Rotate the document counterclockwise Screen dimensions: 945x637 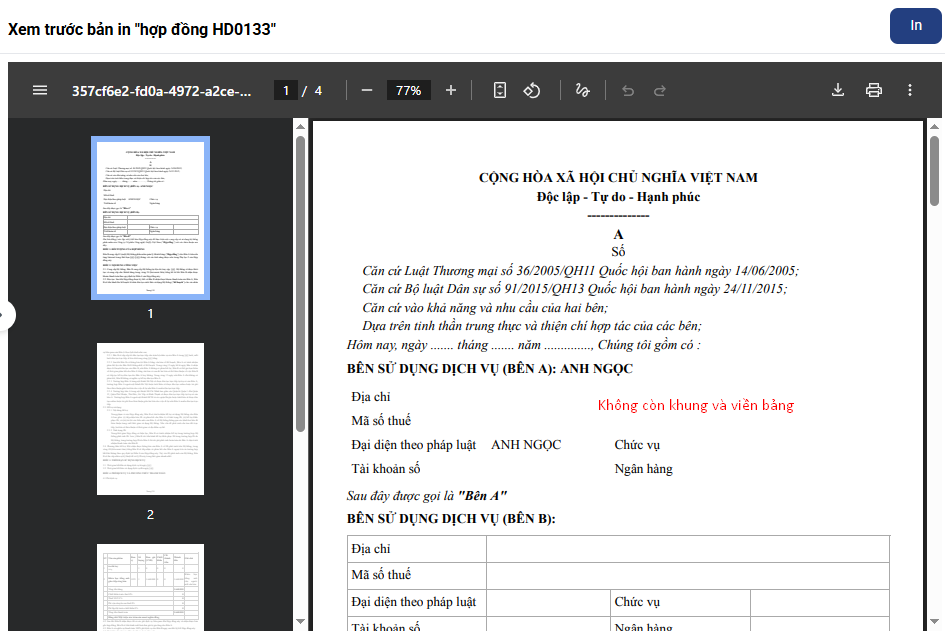532,90
